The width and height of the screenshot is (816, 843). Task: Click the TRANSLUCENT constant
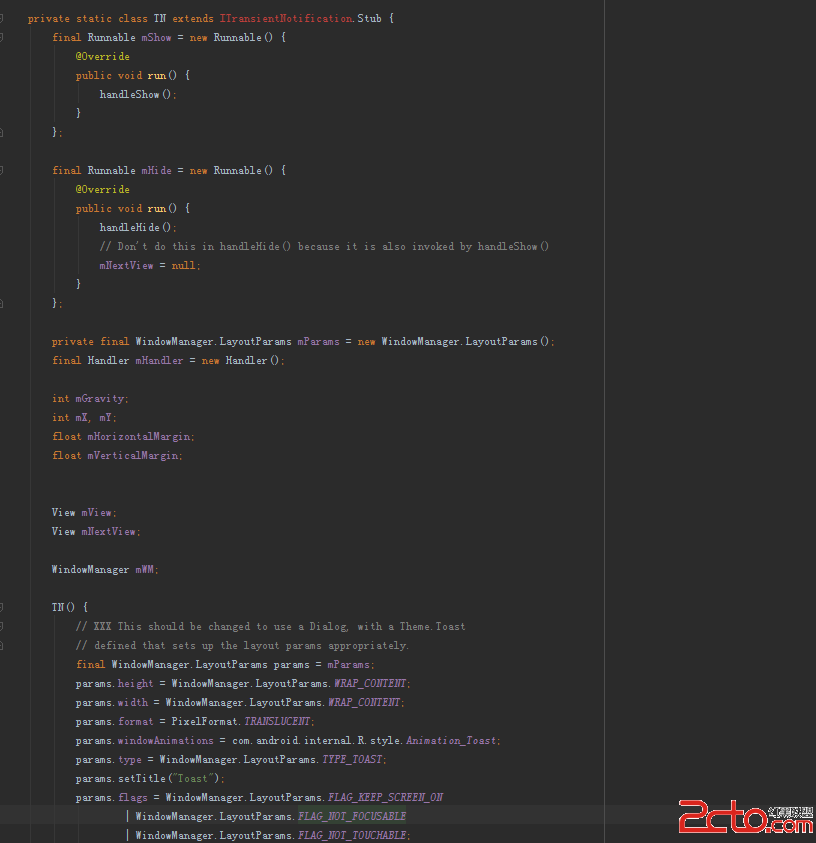[x=277, y=721]
